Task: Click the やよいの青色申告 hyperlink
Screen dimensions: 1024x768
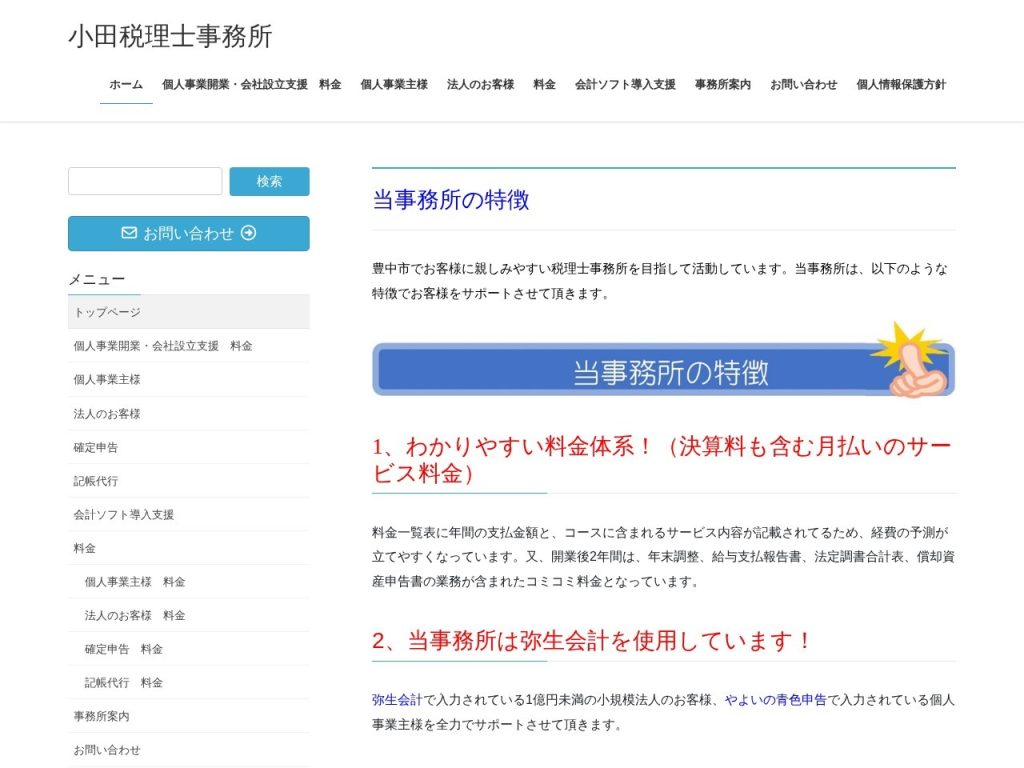Action: [775, 699]
